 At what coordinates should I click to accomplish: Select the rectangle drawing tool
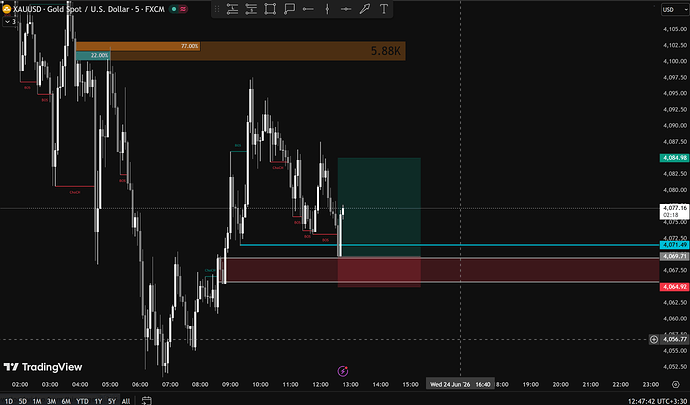click(x=270, y=9)
